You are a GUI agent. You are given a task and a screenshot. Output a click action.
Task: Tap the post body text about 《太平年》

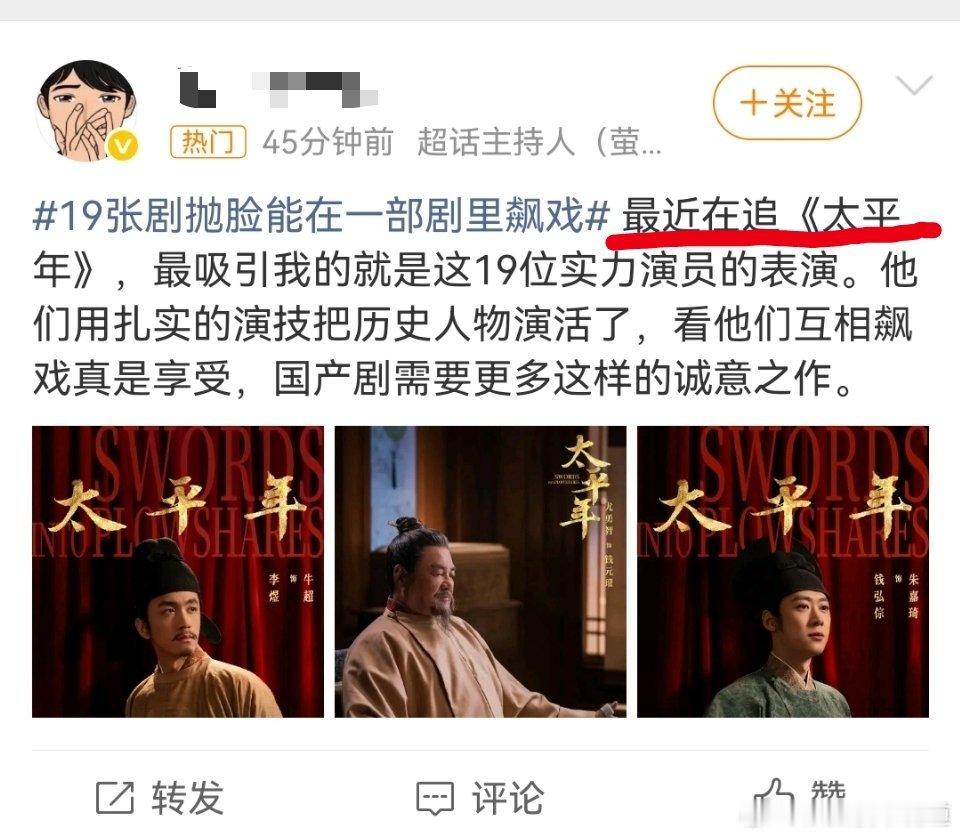(x=475, y=297)
